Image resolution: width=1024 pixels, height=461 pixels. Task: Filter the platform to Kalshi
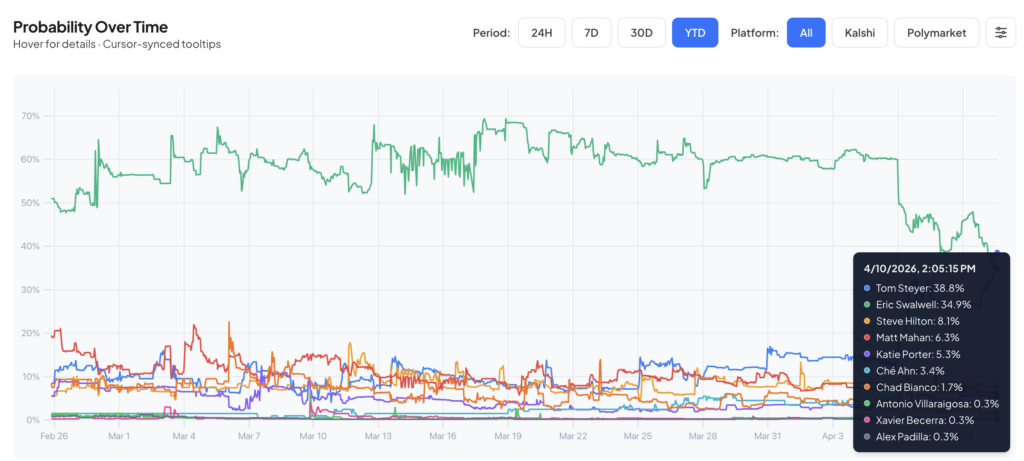pos(859,33)
